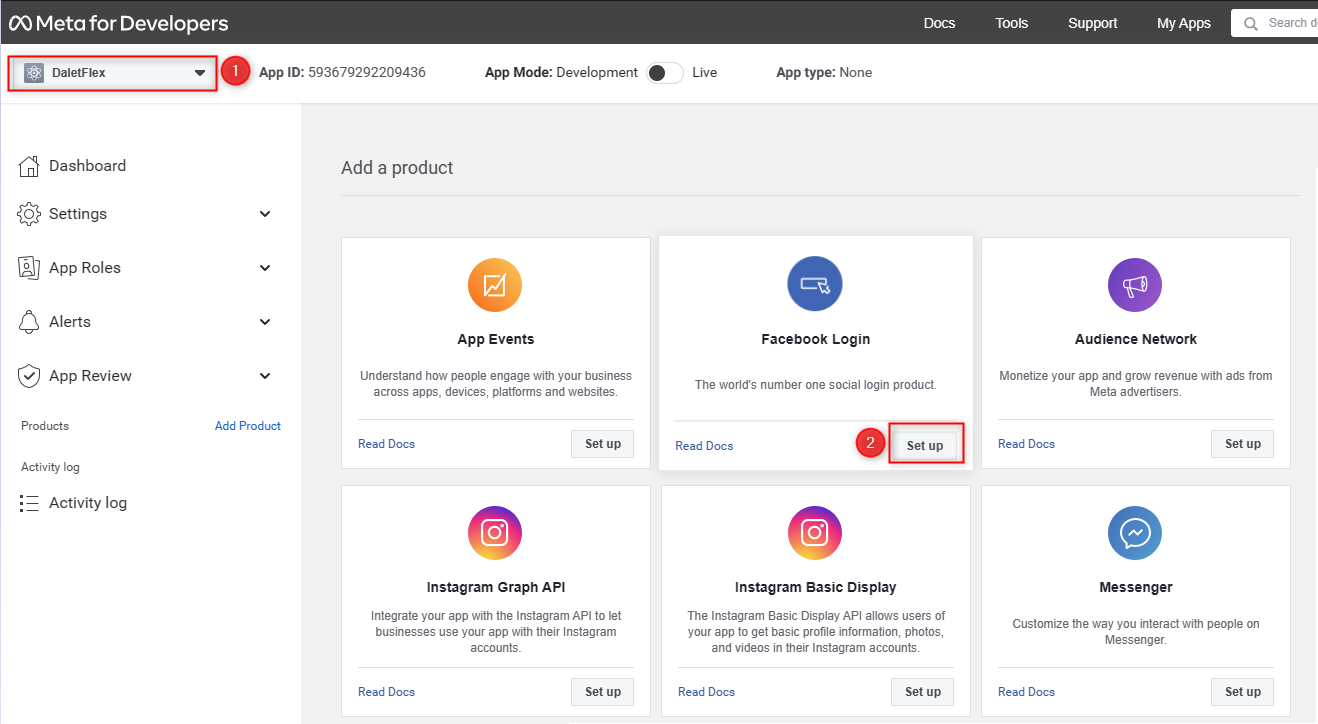This screenshot has width=1318, height=724.
Task: Click the Audience Network megaphone icon
Action: pyautogui.click(x=1135, y=285)
